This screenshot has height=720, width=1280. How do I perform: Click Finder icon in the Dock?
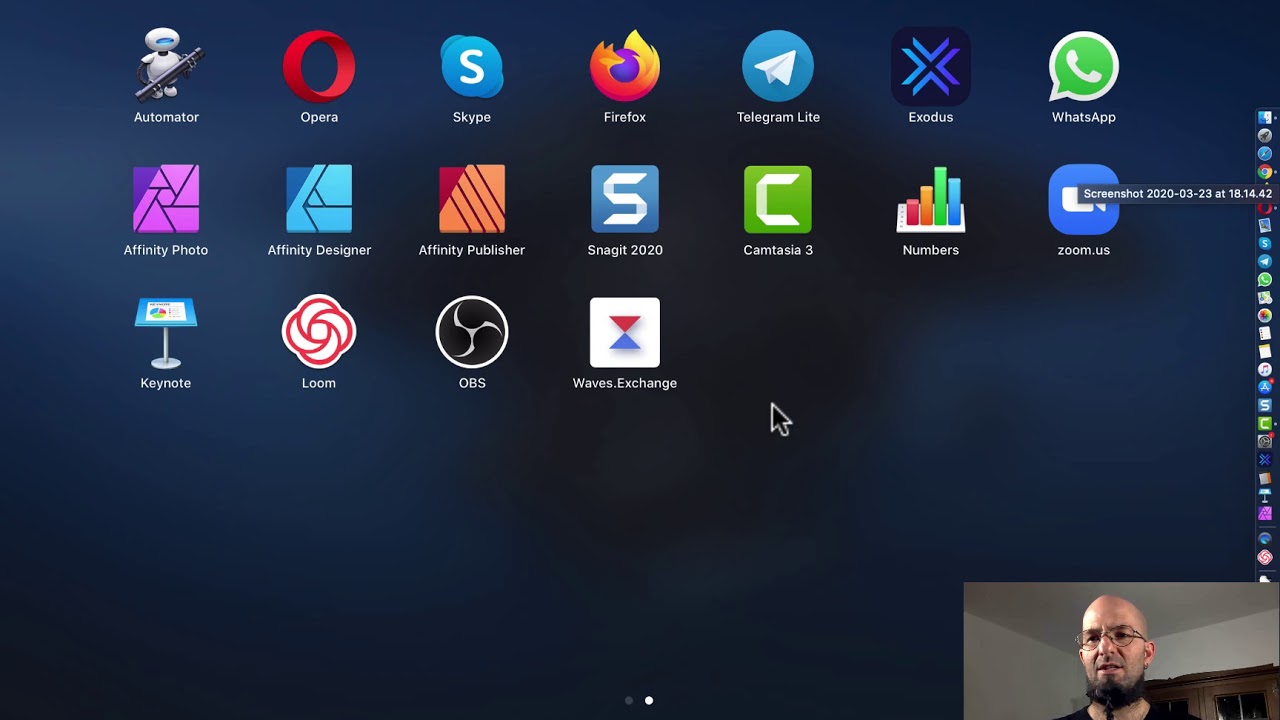point(1265,117)
